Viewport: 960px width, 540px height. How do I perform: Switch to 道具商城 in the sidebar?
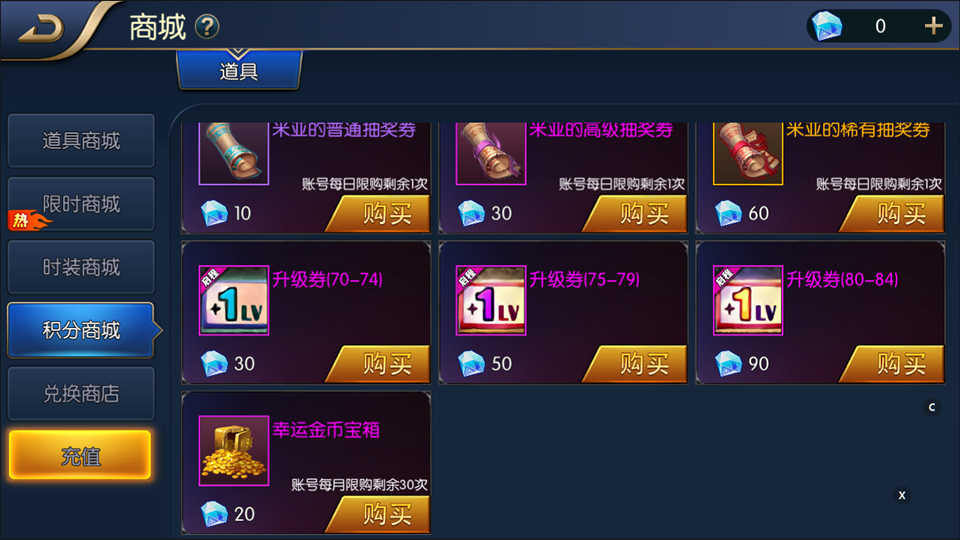tap(81, 141)
